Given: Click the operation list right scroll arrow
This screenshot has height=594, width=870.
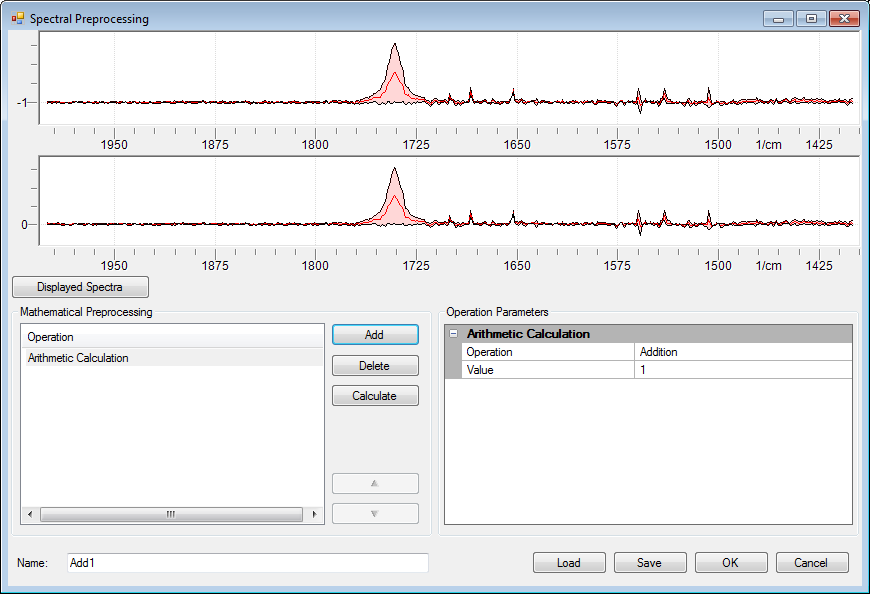Looking at the screenshot, I should click(315, 515).
